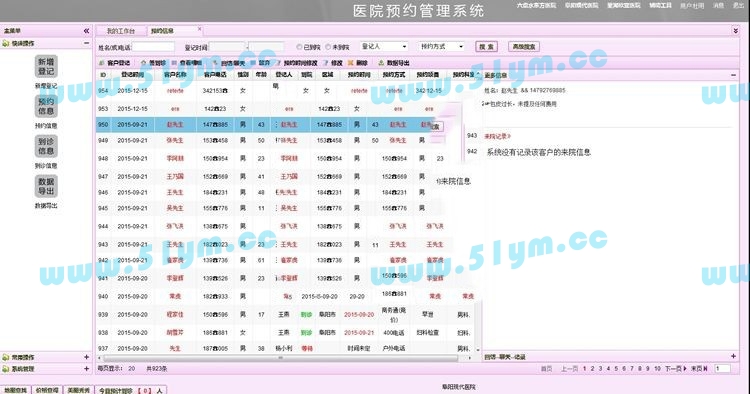Collapse the main menu sidebar with double-arrow
Image resolution: width=750 pixels, height=394 pixels.
tap(86, 31)
